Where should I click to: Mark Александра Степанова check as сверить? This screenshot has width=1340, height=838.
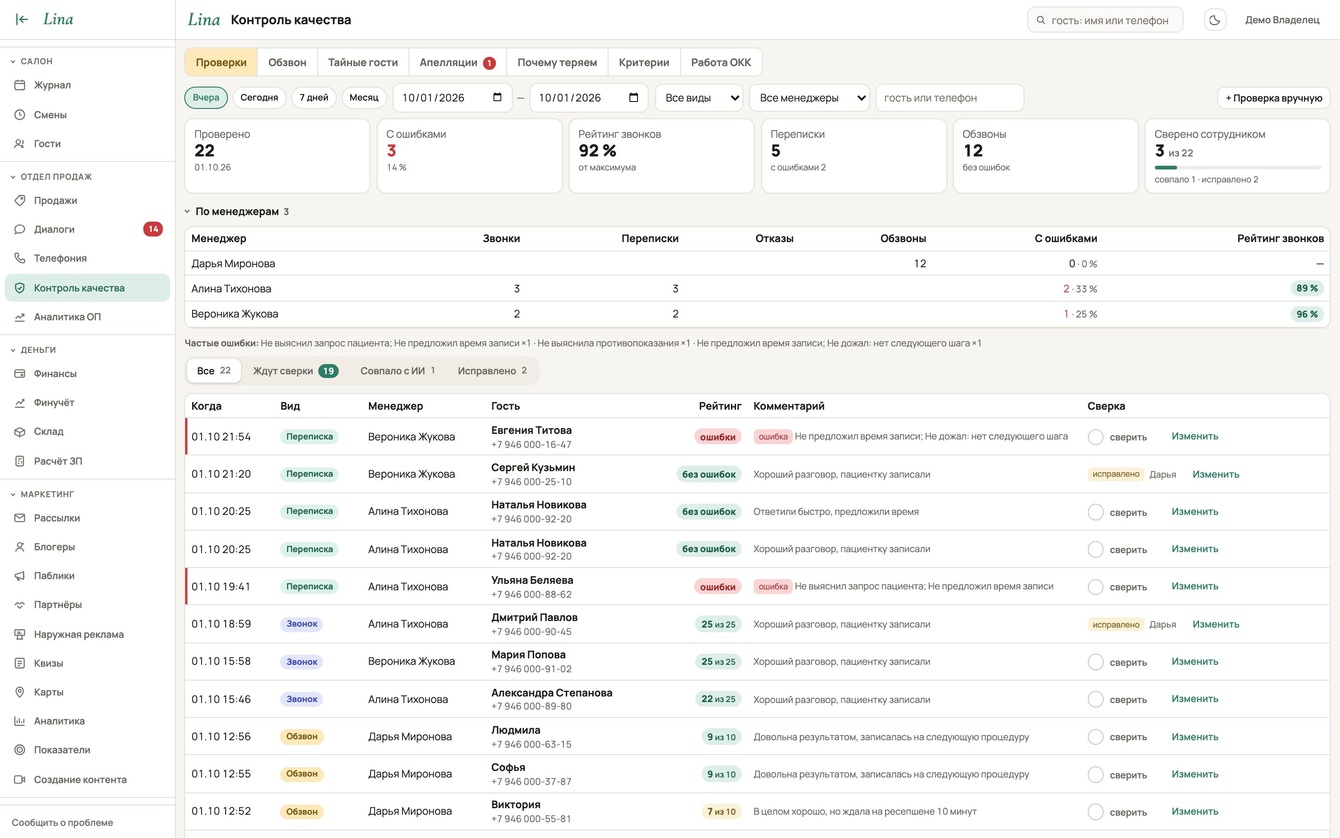tap(1096, 699)
